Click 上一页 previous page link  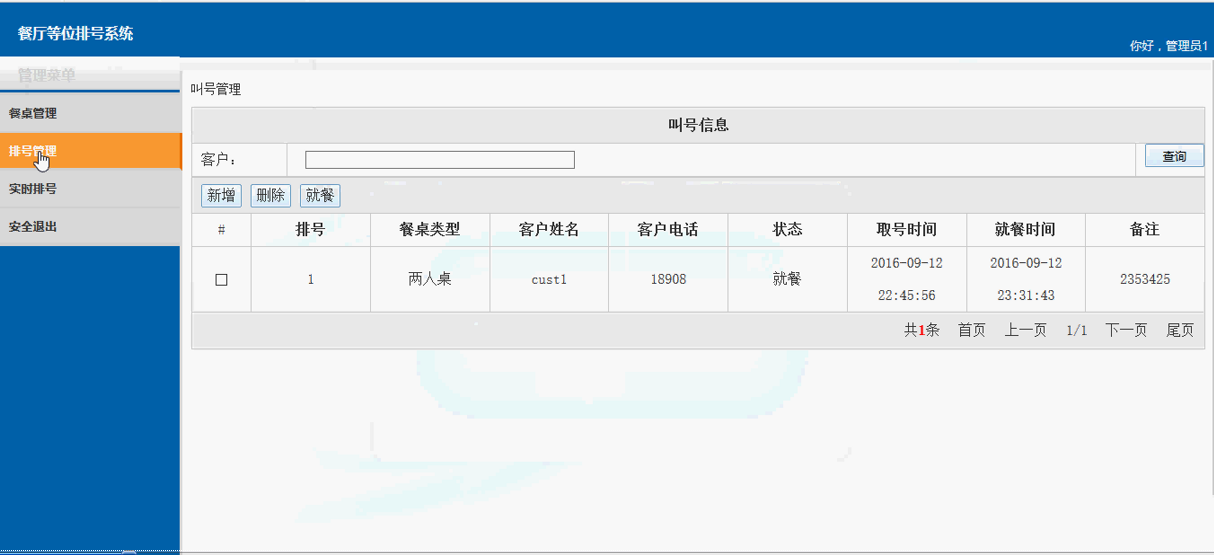[1026, 330]
